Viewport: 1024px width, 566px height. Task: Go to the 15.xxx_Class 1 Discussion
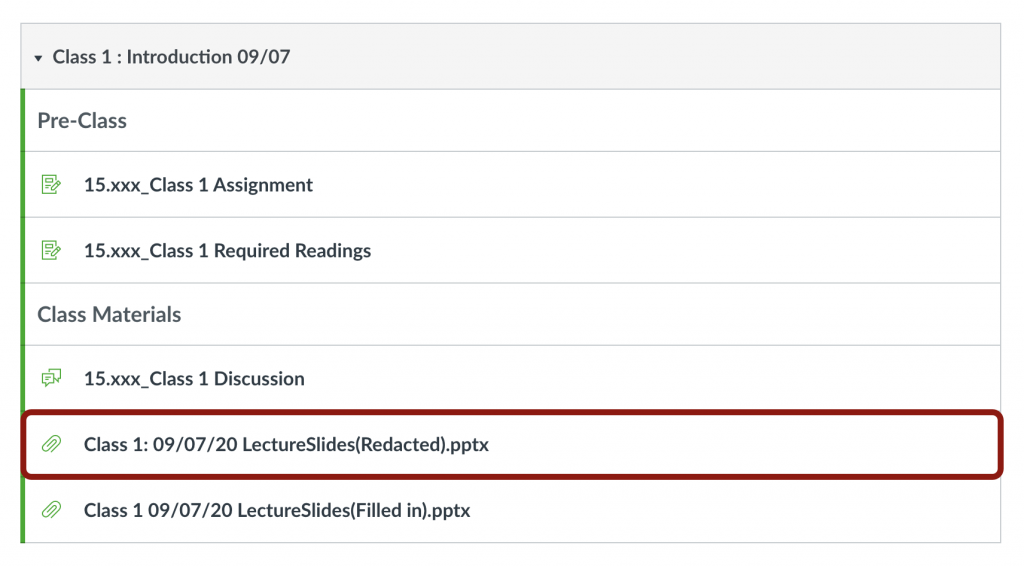[x=194, y=378]
